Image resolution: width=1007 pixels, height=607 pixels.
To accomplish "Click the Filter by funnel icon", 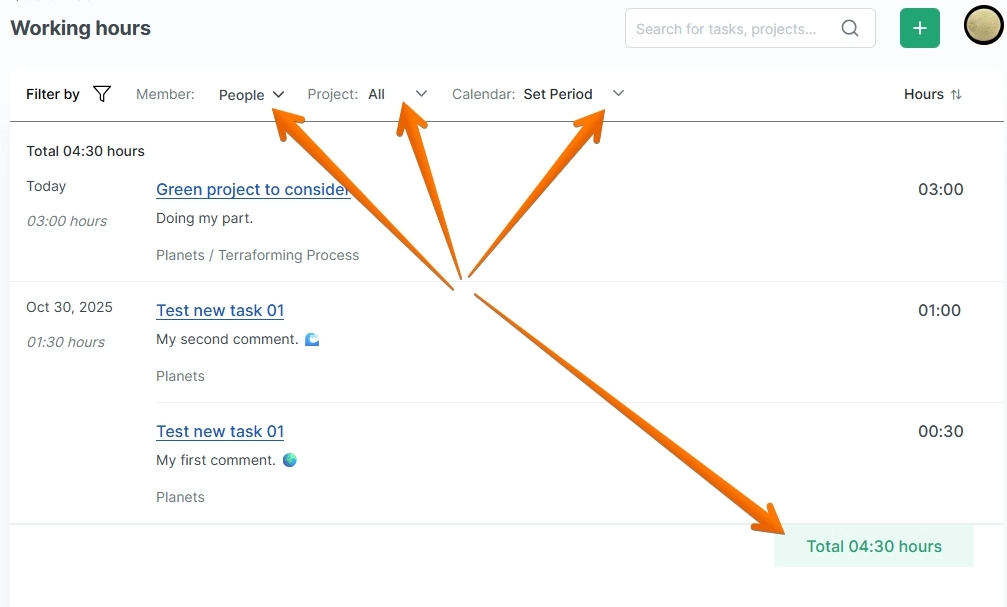I will pos(102,94).
